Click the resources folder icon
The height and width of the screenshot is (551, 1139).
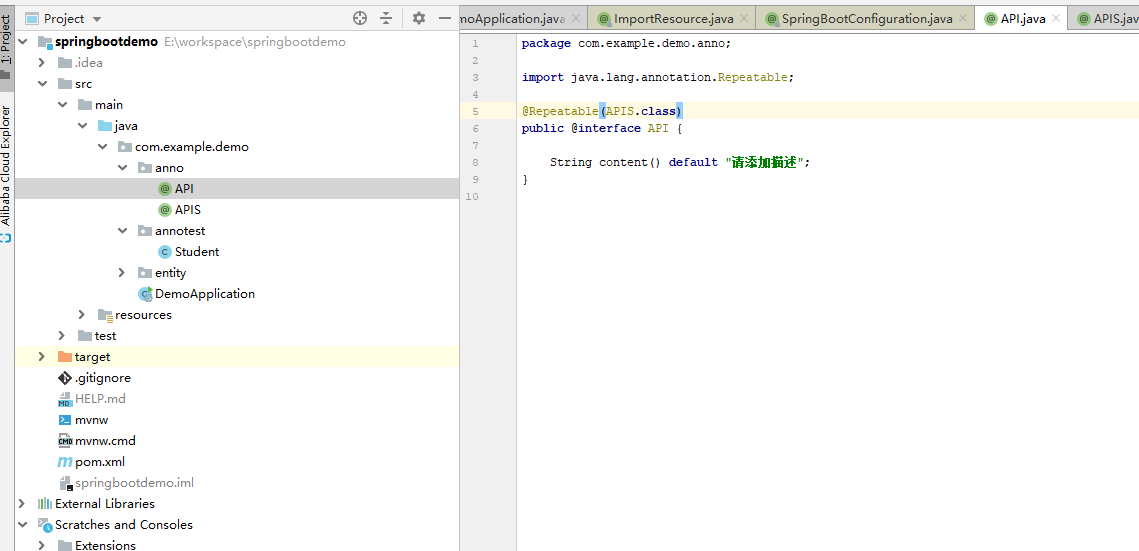click(105, 315)
